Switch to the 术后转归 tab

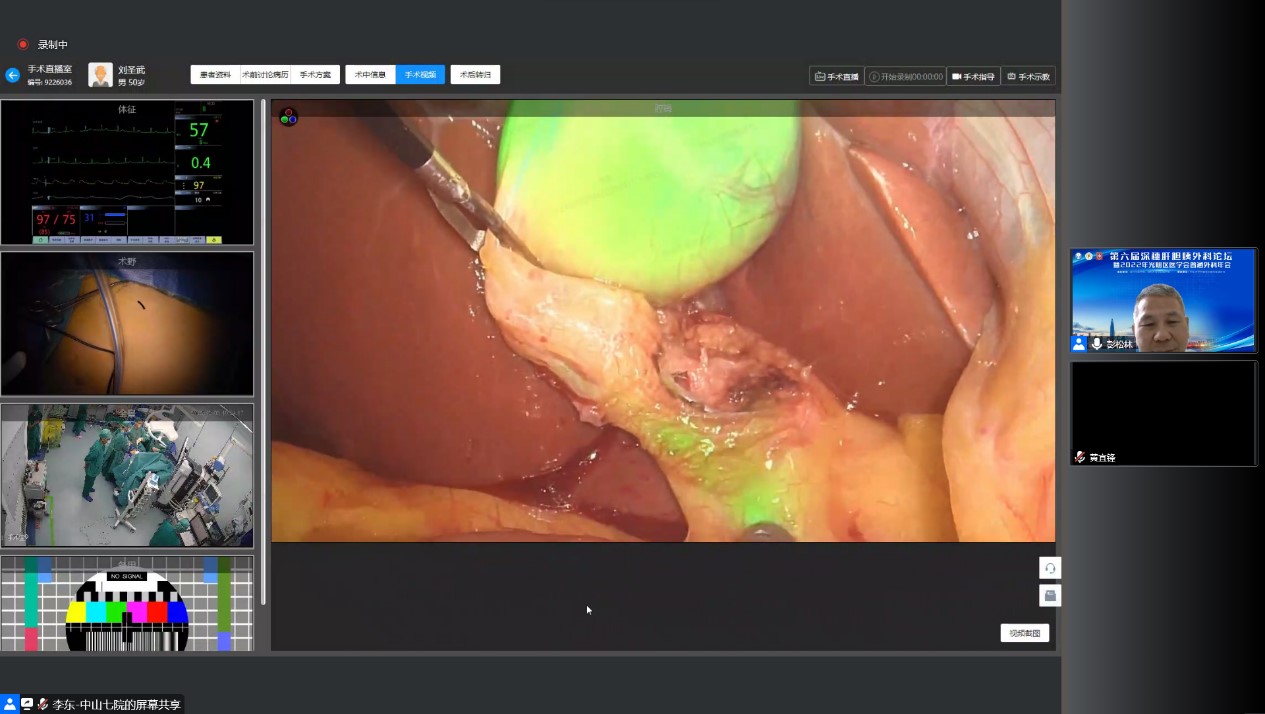pos(475,75)
